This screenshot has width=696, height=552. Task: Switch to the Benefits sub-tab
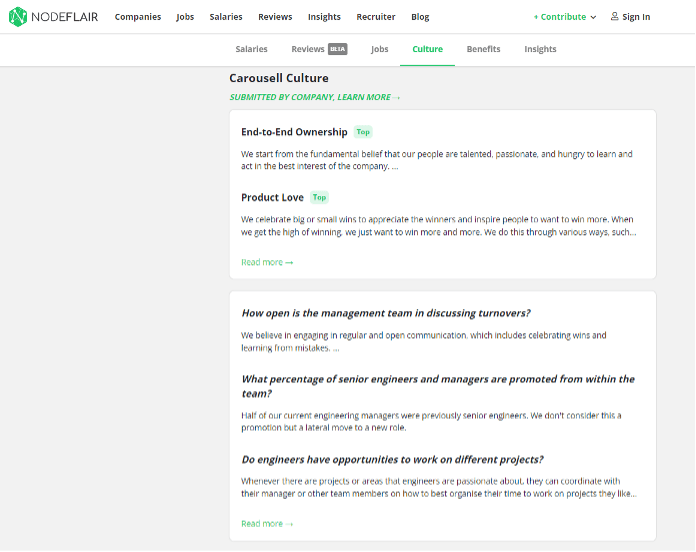pyautogui.click(x=483, y=49)
